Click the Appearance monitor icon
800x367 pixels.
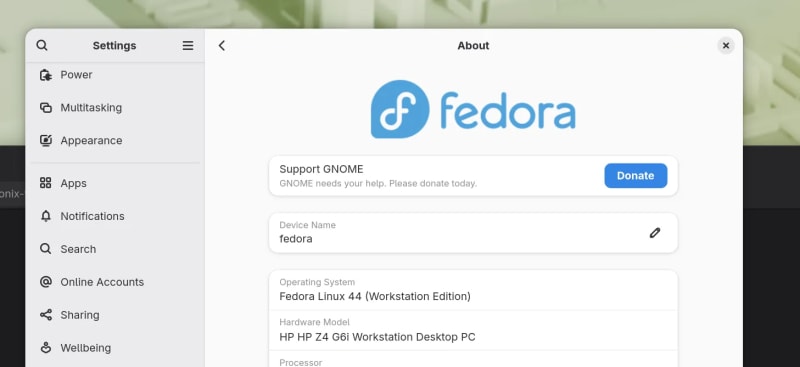(46, 140)
